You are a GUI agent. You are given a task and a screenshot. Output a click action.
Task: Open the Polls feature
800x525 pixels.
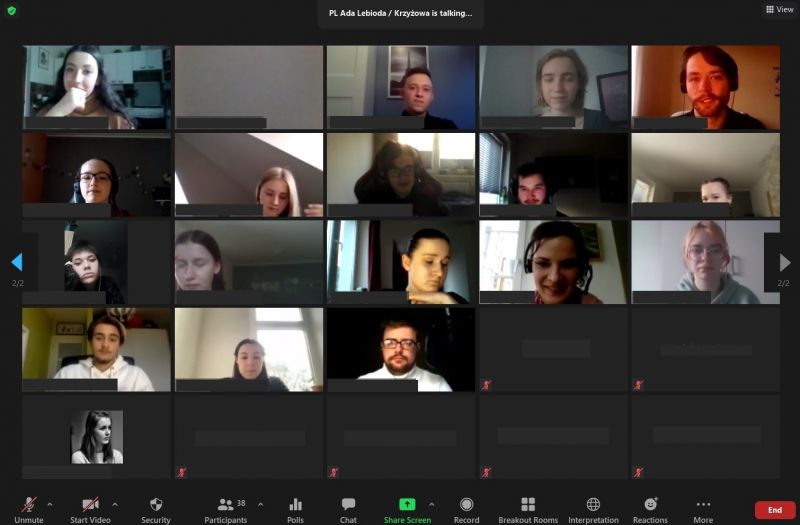click(295, 510)
